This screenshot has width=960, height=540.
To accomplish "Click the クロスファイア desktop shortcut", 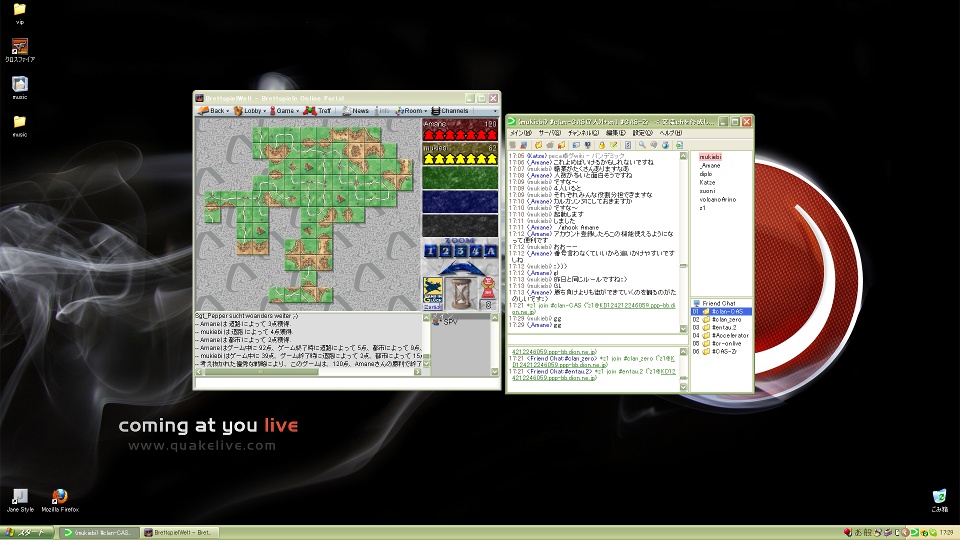I will click(20, 50).
